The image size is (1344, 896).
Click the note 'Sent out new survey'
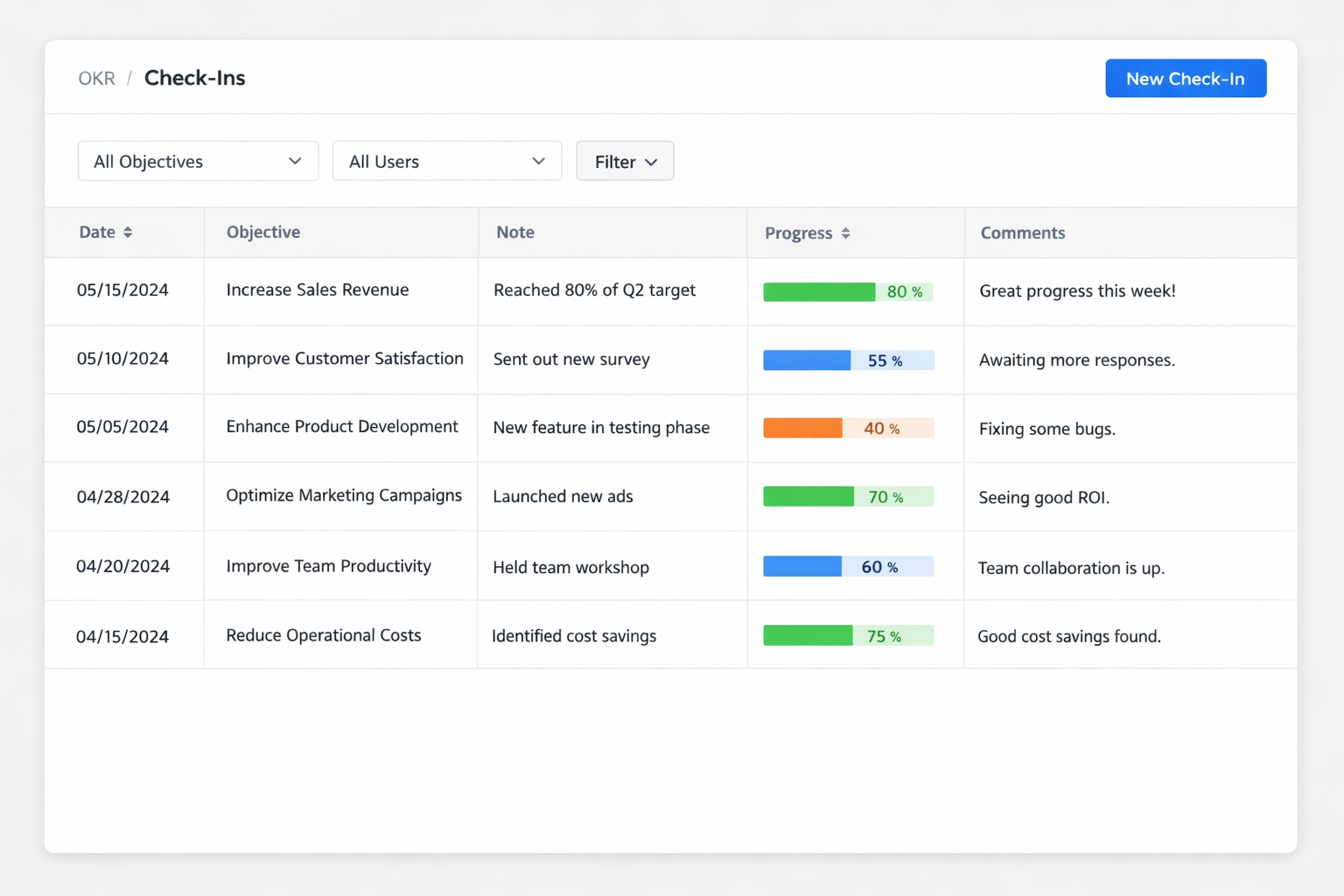pos(571,359)
